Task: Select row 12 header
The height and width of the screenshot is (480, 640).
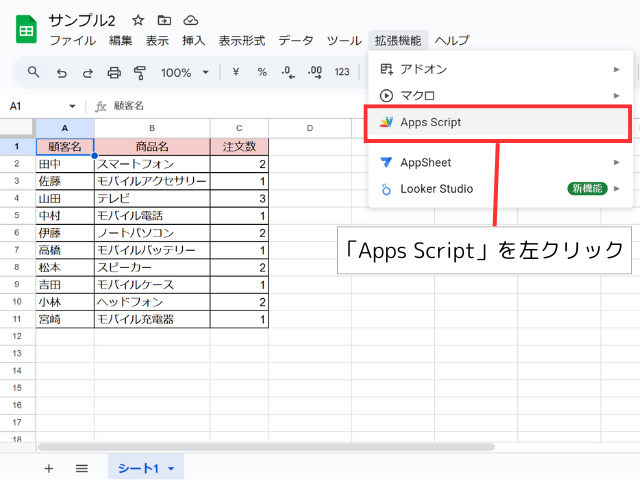Action: (x=17, y=336)
